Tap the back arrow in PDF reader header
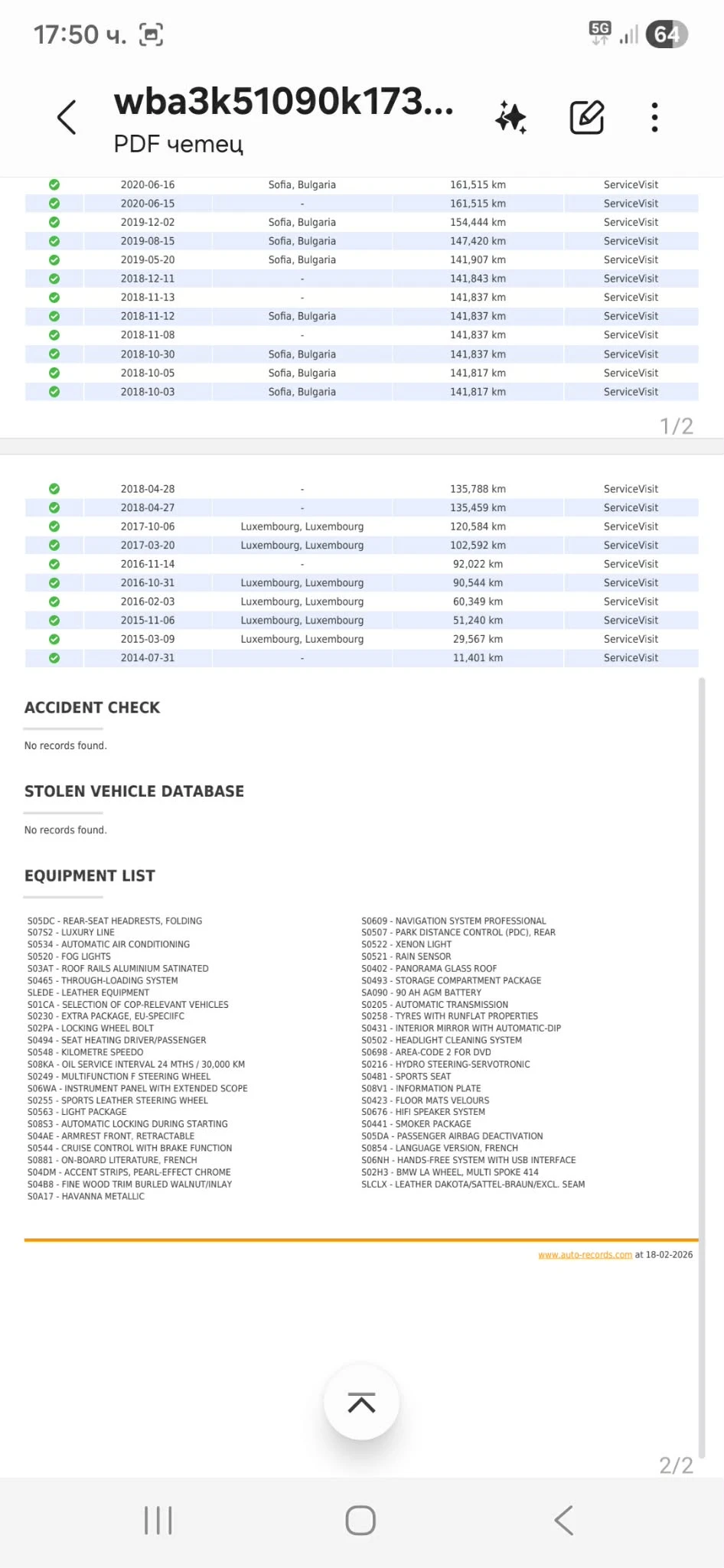The image size is (724, 1568). pos(67,117)
